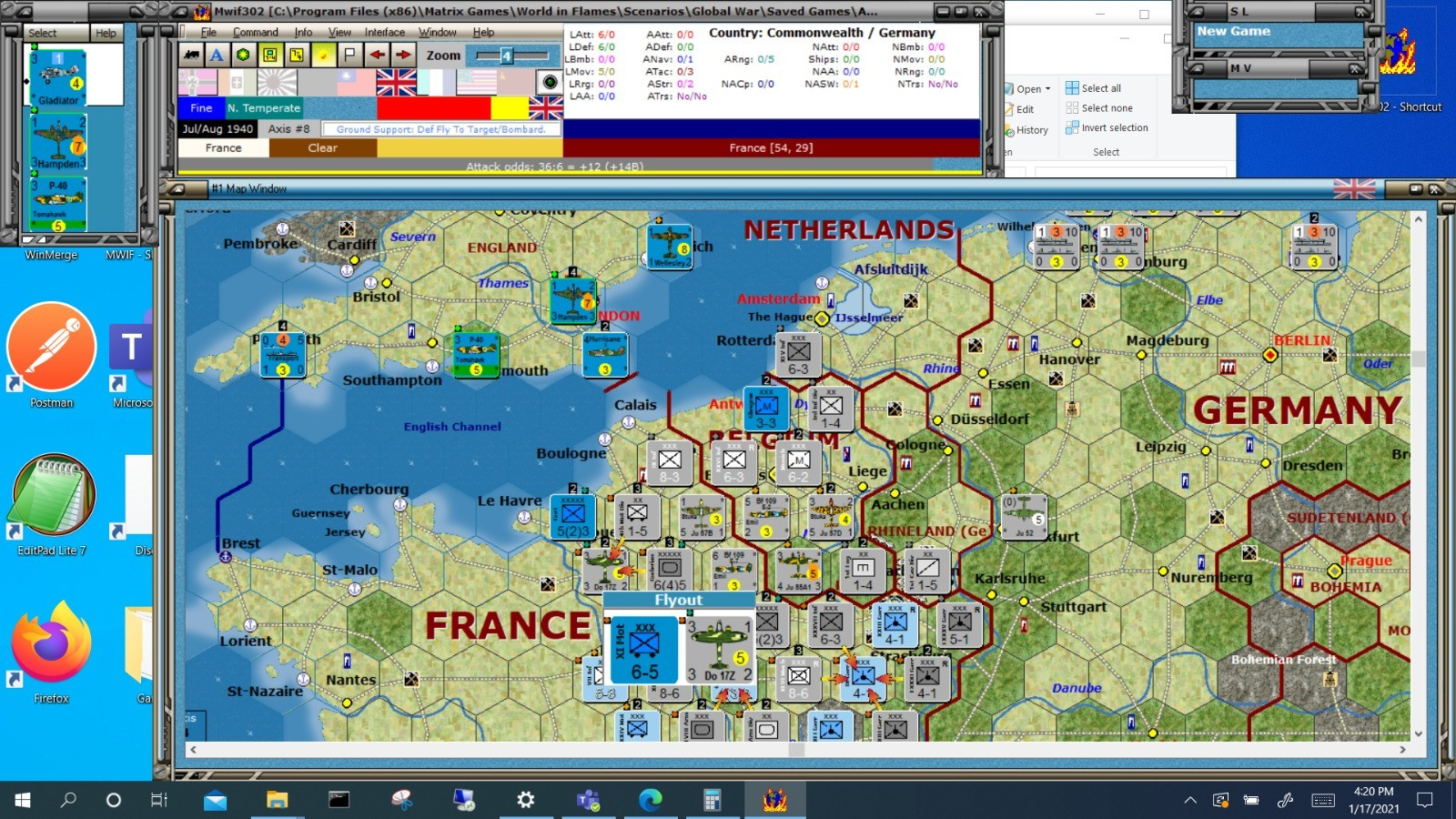1456x819 pixels.
Task: Adjust the Zoom slider handle
Action: (507, 56)
